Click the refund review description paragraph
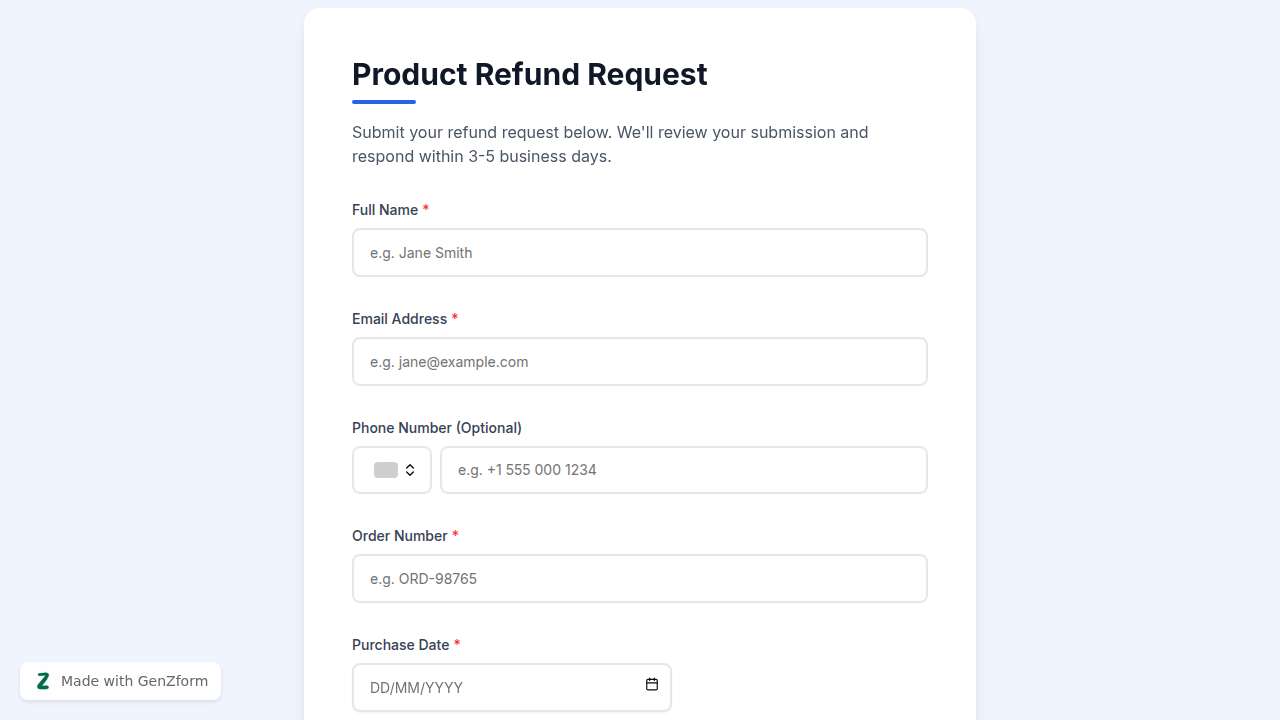This screenshot has height=720, width=1280. point(610,144)
